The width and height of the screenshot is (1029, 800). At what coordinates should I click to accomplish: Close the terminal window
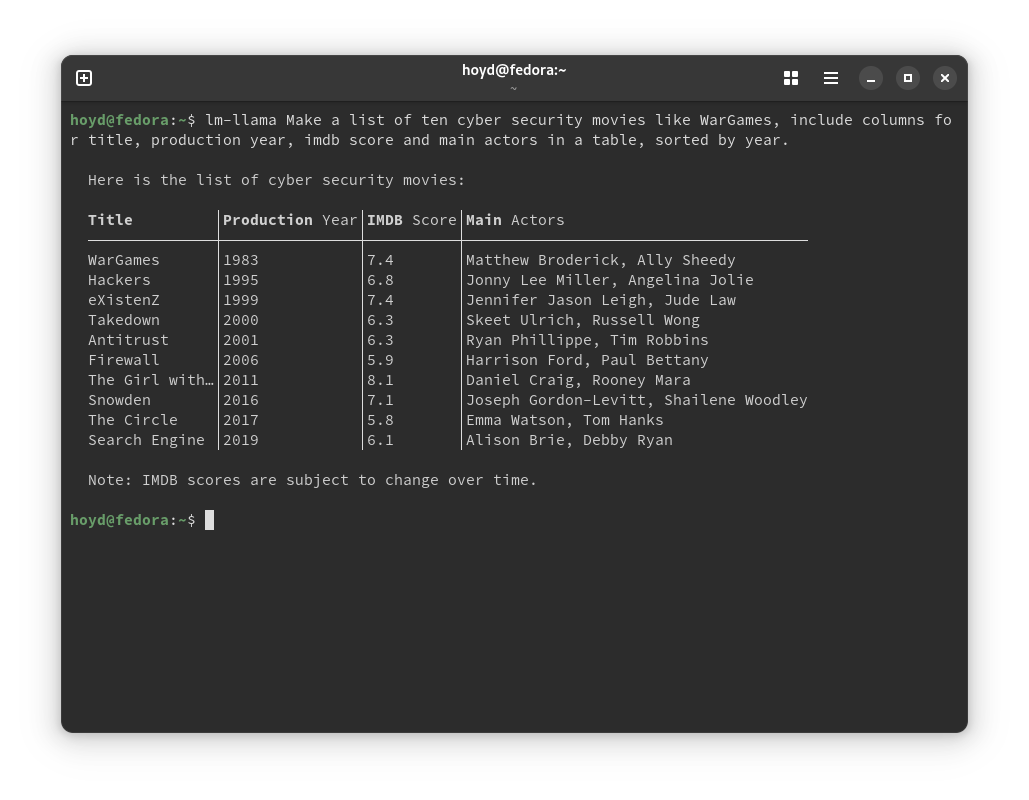click(945, 78)
